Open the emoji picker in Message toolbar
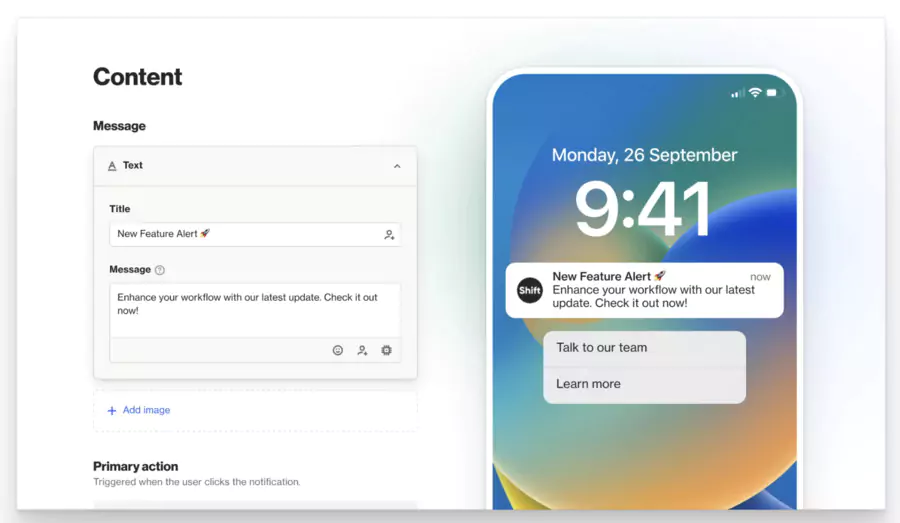This screenshot has height=523, width=900. click(x=338, y=350)
